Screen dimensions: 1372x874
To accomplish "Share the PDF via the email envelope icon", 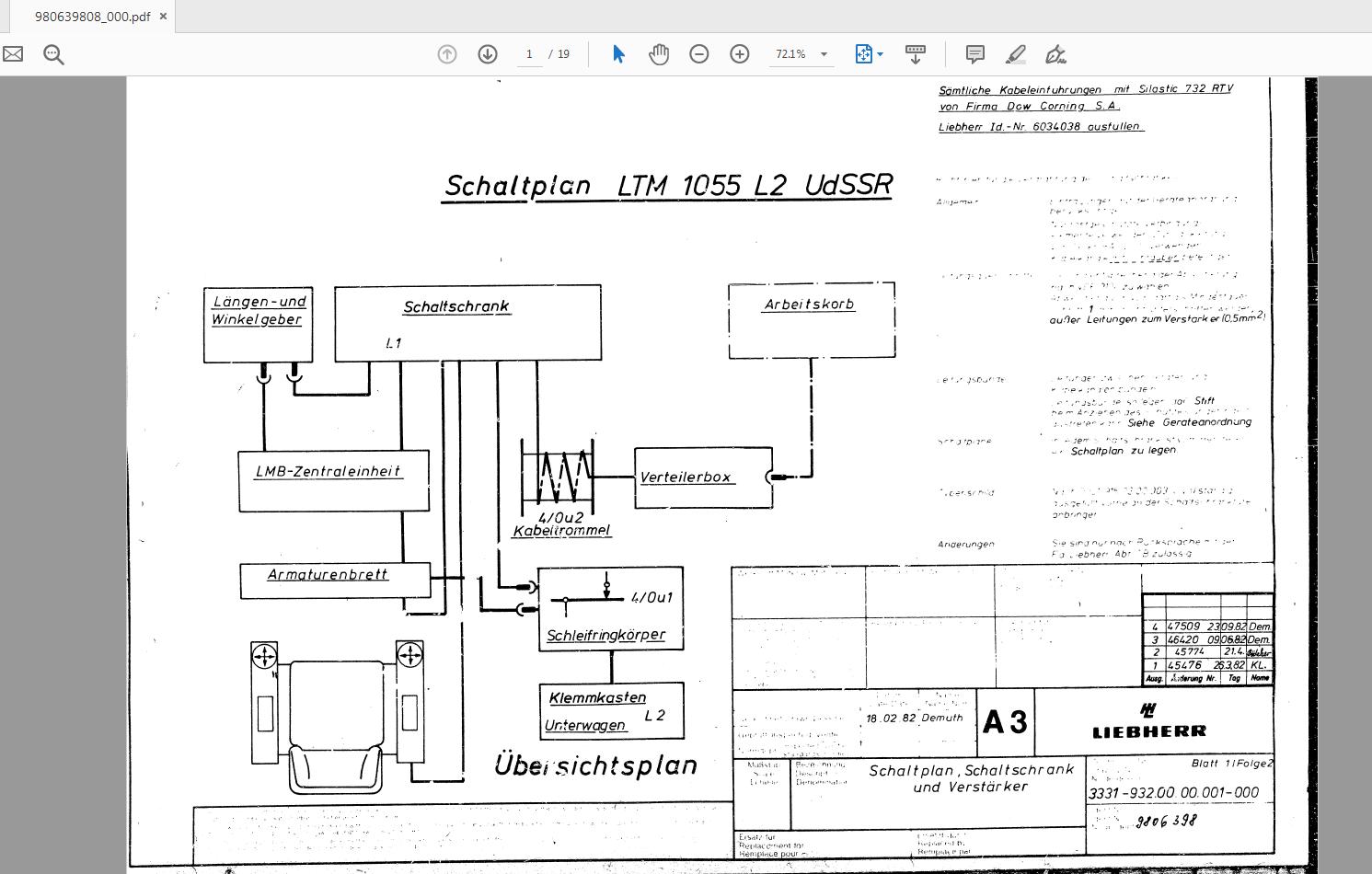I will click(13, 54).
